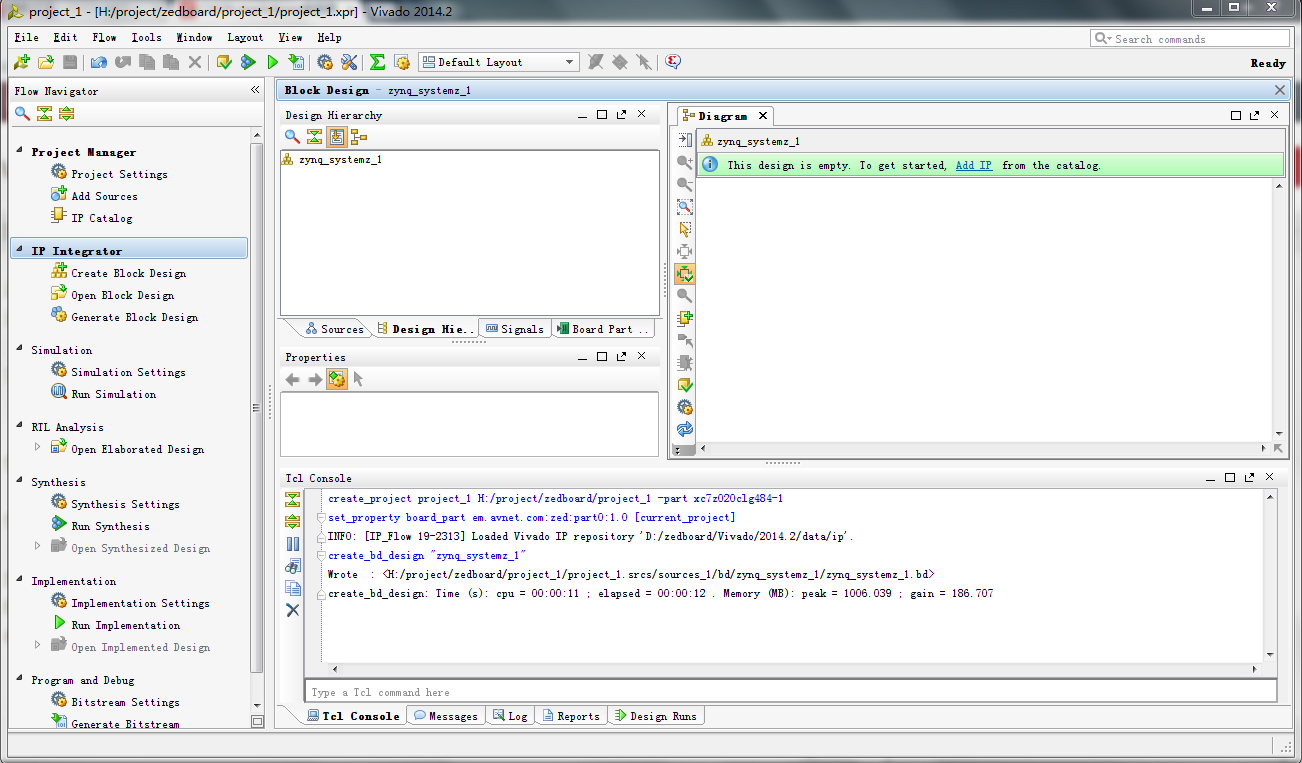Collapse the Simulation section

coord(20,349)
